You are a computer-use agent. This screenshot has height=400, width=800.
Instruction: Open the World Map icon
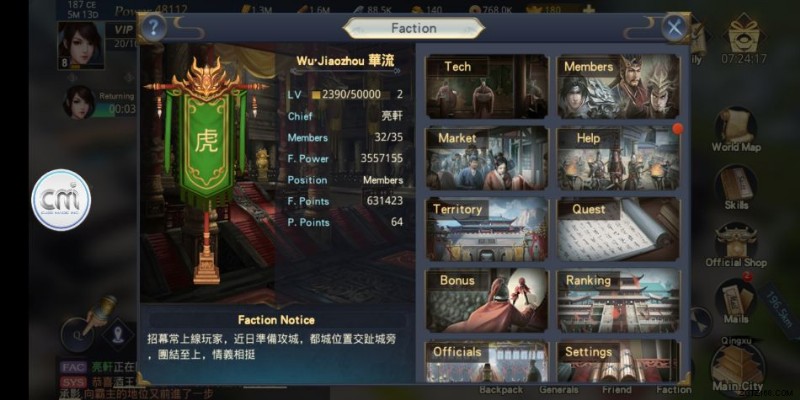coord(736,129)
